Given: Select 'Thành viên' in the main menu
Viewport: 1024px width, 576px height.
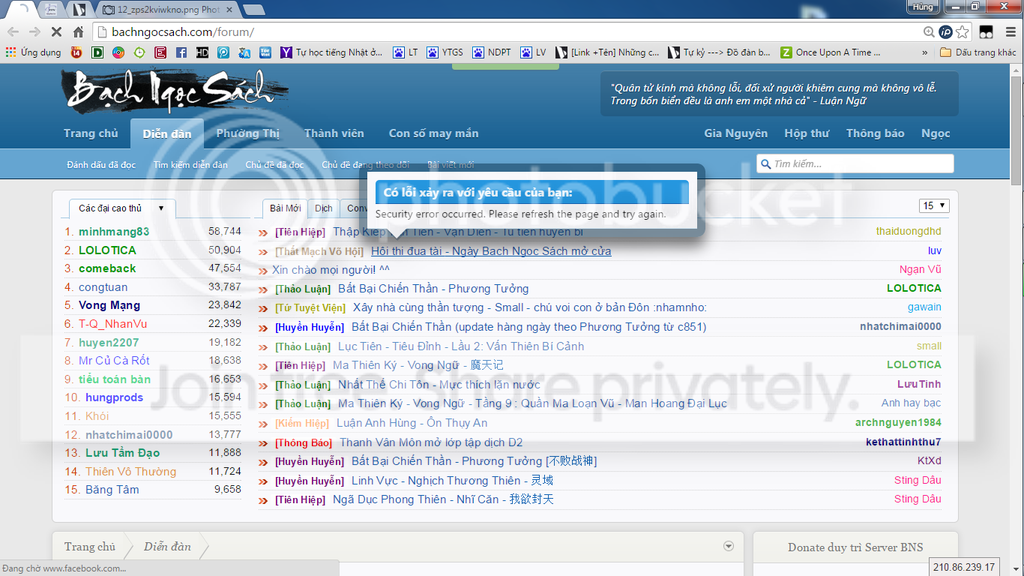Looking at the screenshot, I should (x=334, y=133).
